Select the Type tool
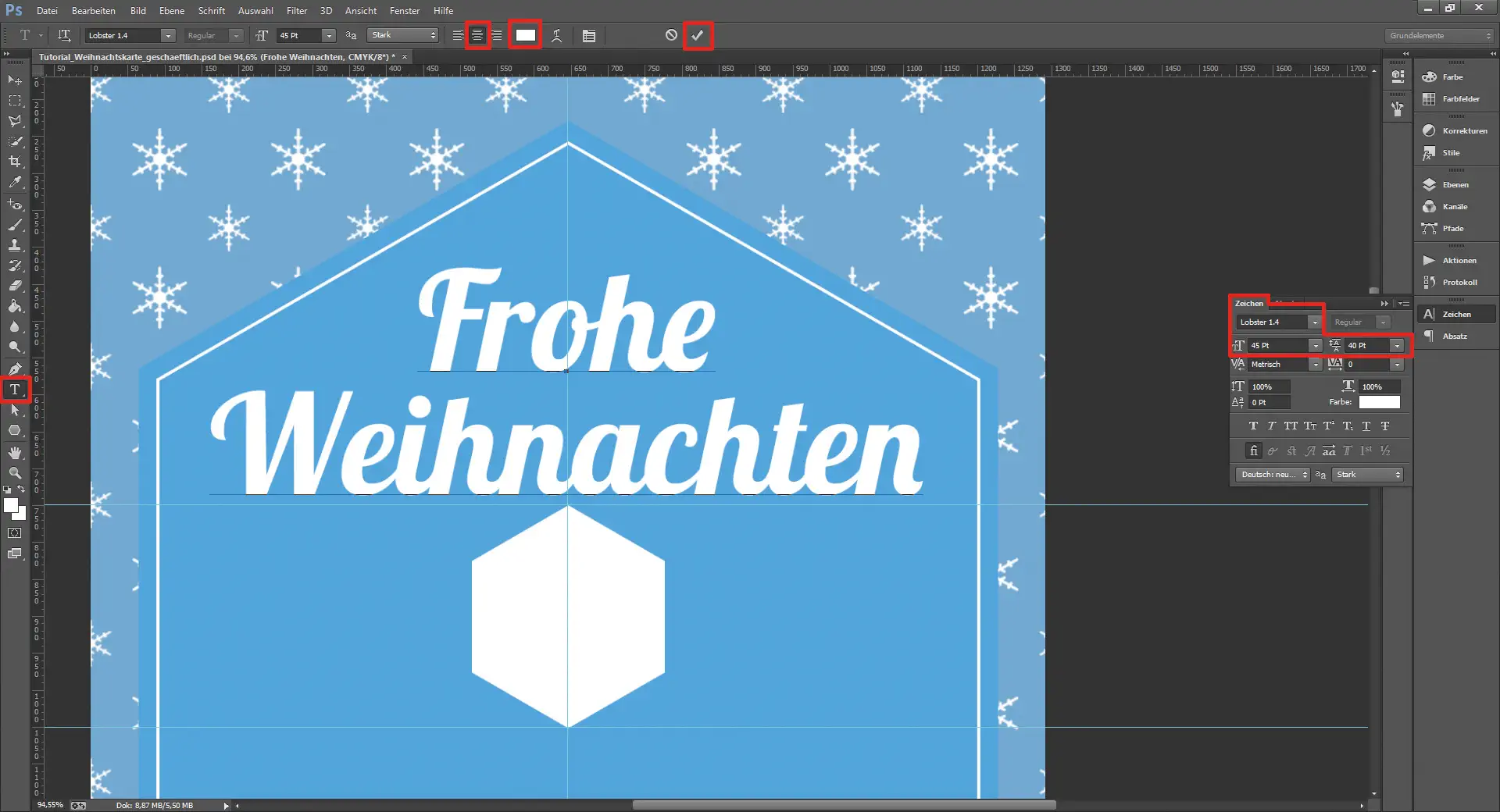The image size is (1500, 812). click(x=14, y=390)
